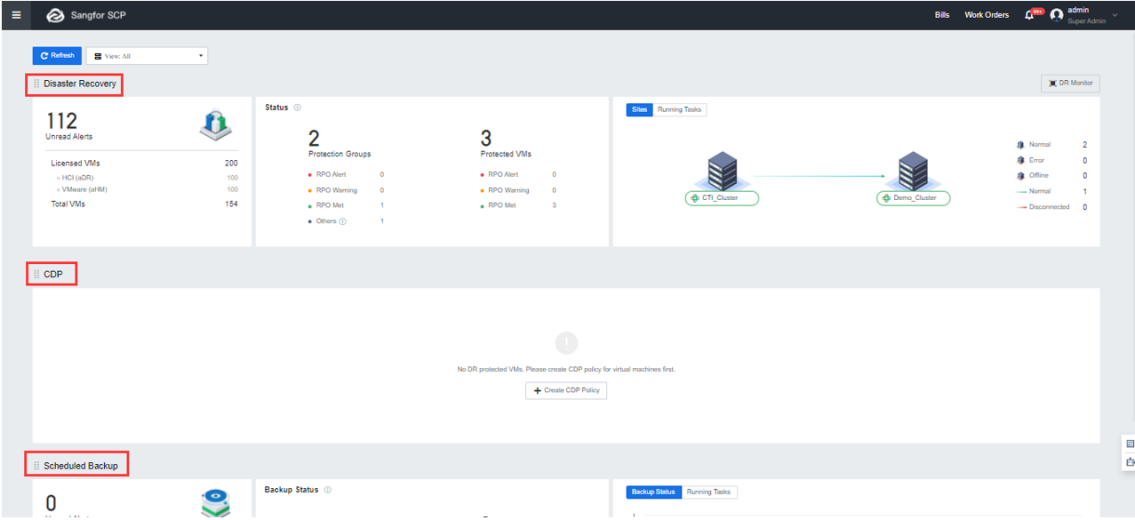Image resolution: width=1135 pixels, height=520 pixels.
Task: Click the 3 Protected VMs count
Action: tap(486, 138)
